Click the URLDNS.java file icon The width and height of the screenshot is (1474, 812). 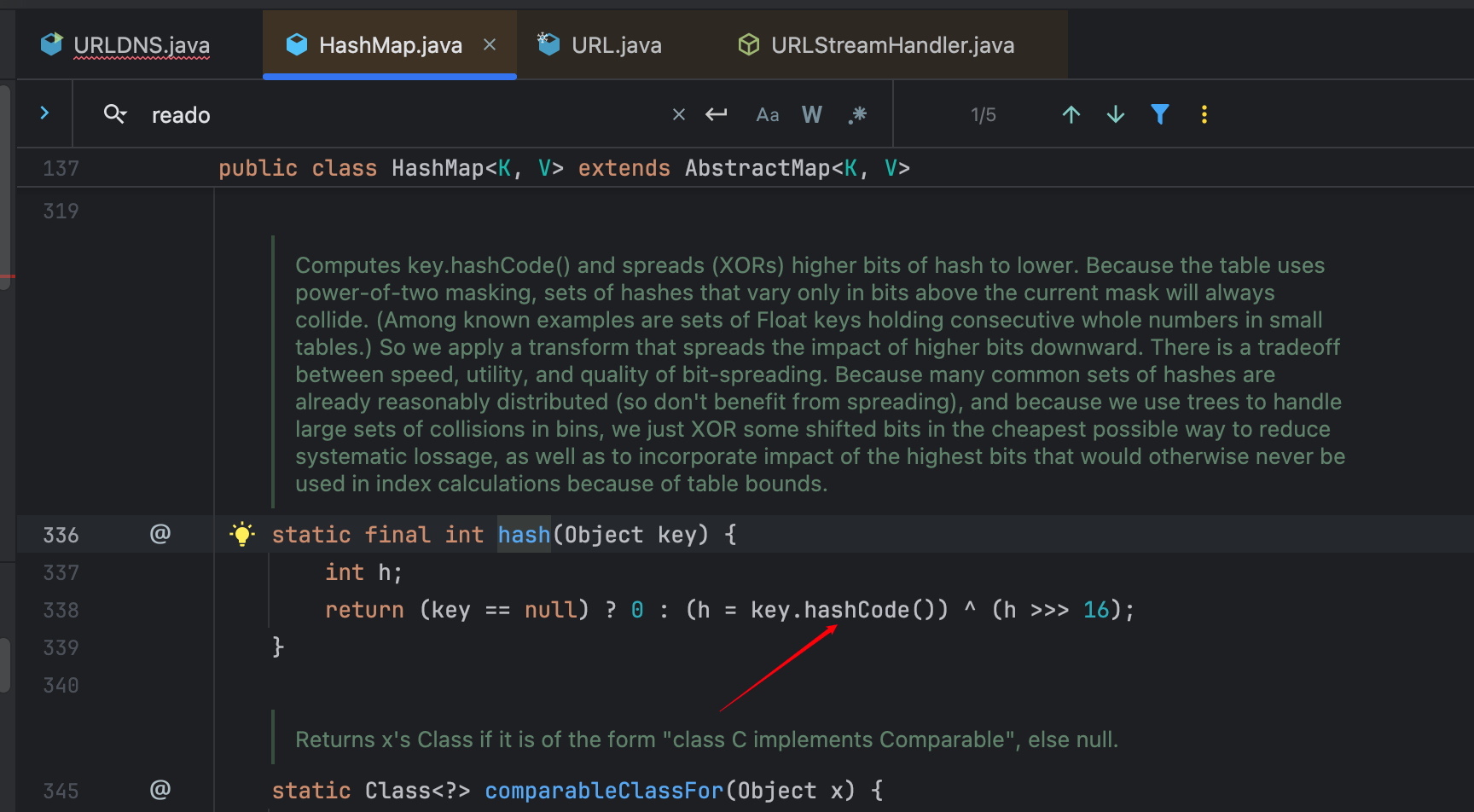(x=52, y=43)
